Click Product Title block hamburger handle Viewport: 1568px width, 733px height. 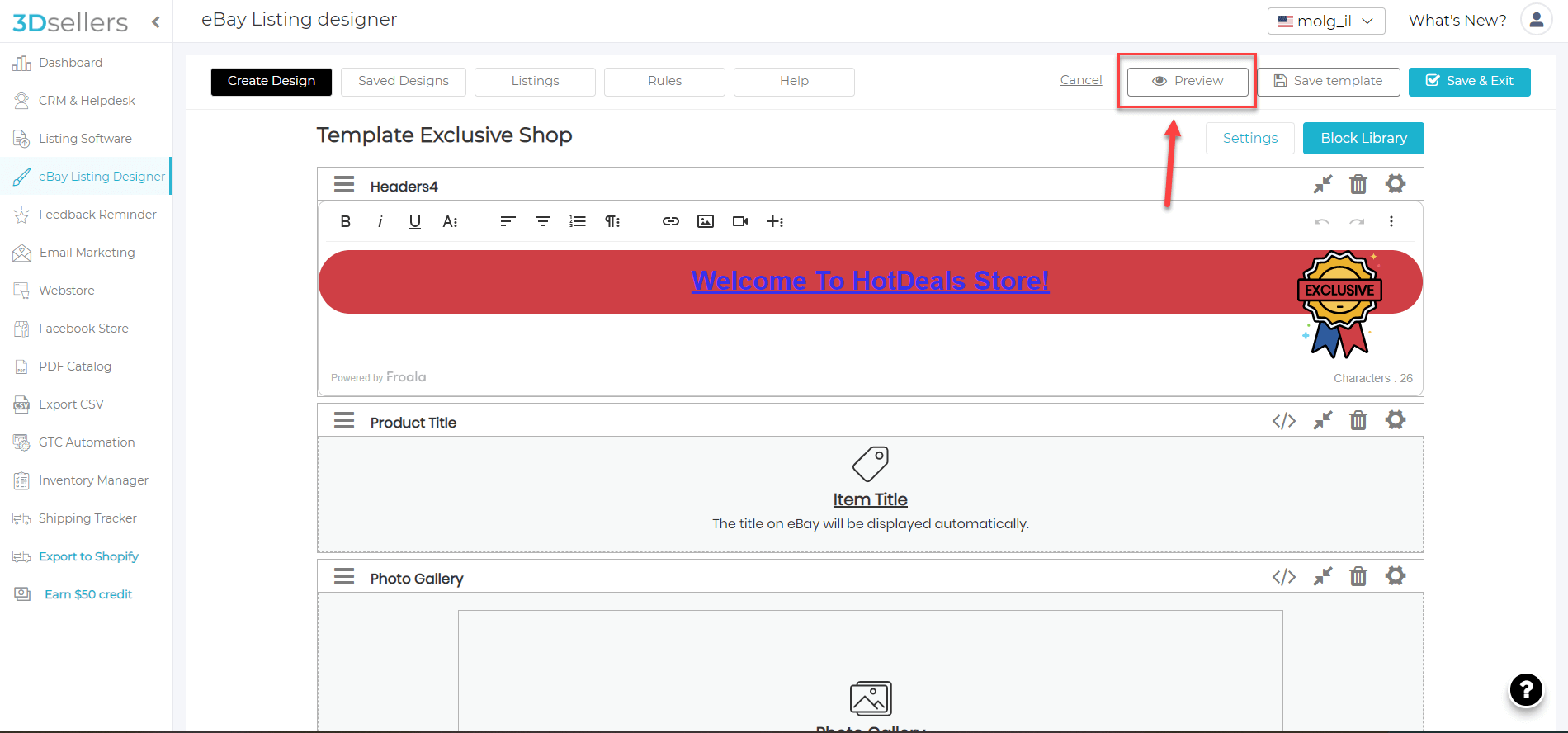click(x=344, y=421)
